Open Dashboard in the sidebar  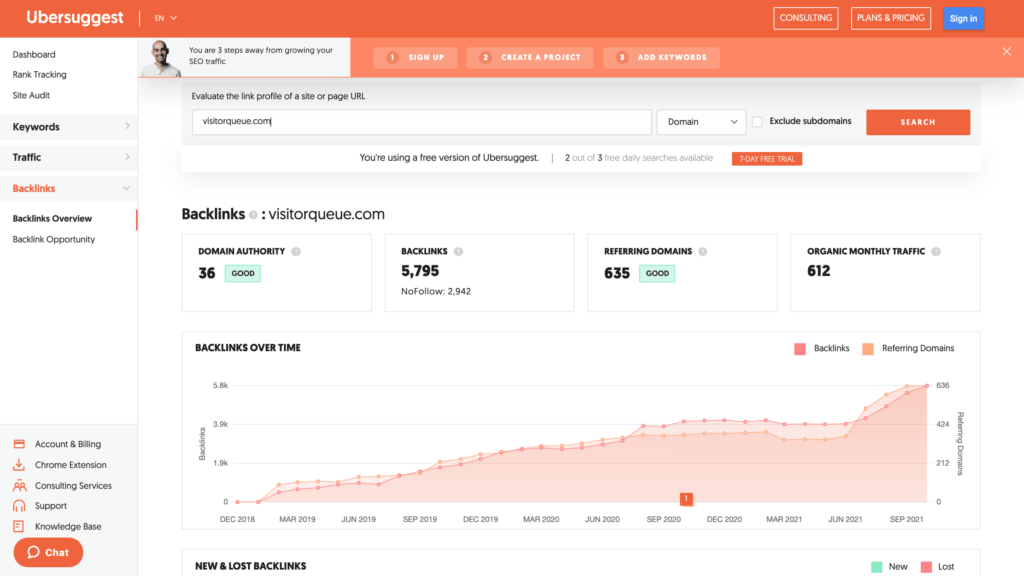[x=34, y=55]
